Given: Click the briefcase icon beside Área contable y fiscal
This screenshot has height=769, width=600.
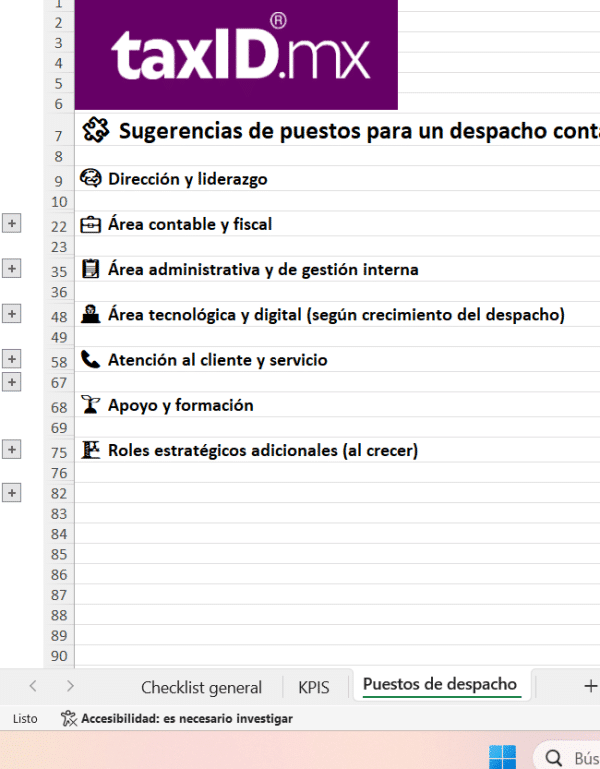Looking at the screenshot, I should (x=91, y=224).
